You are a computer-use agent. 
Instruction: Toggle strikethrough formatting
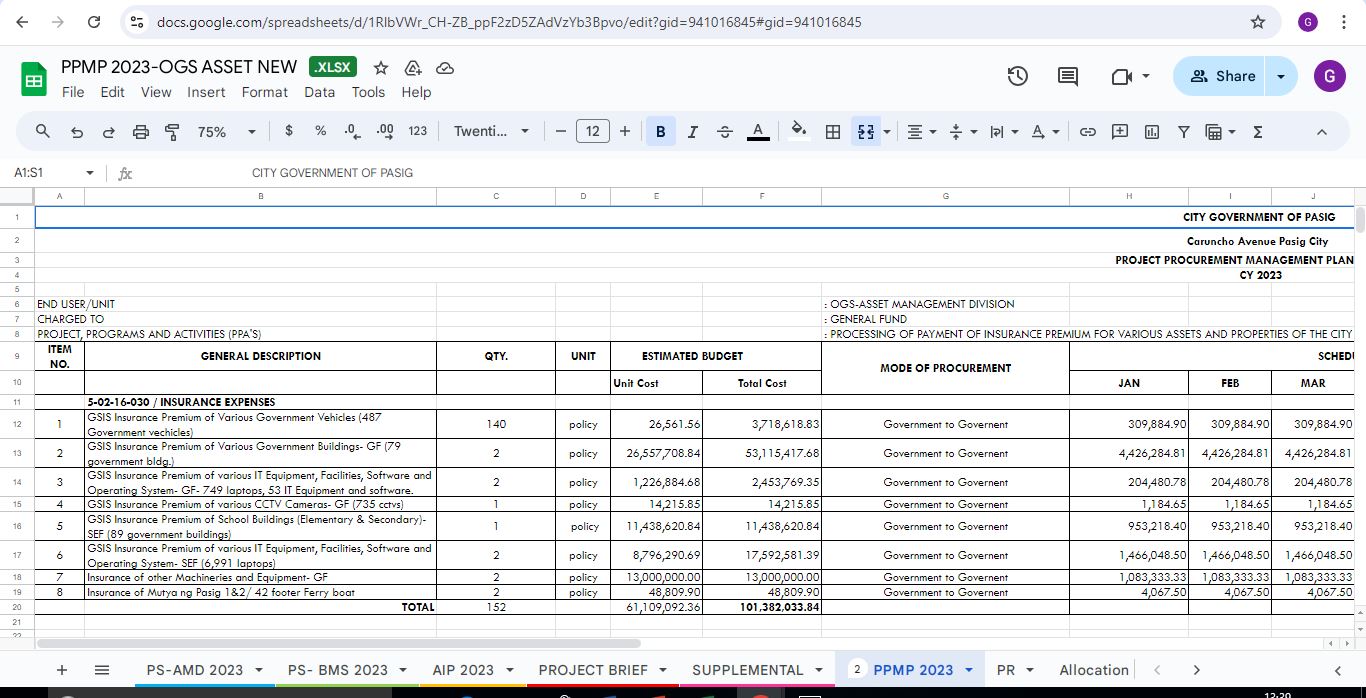725,132
